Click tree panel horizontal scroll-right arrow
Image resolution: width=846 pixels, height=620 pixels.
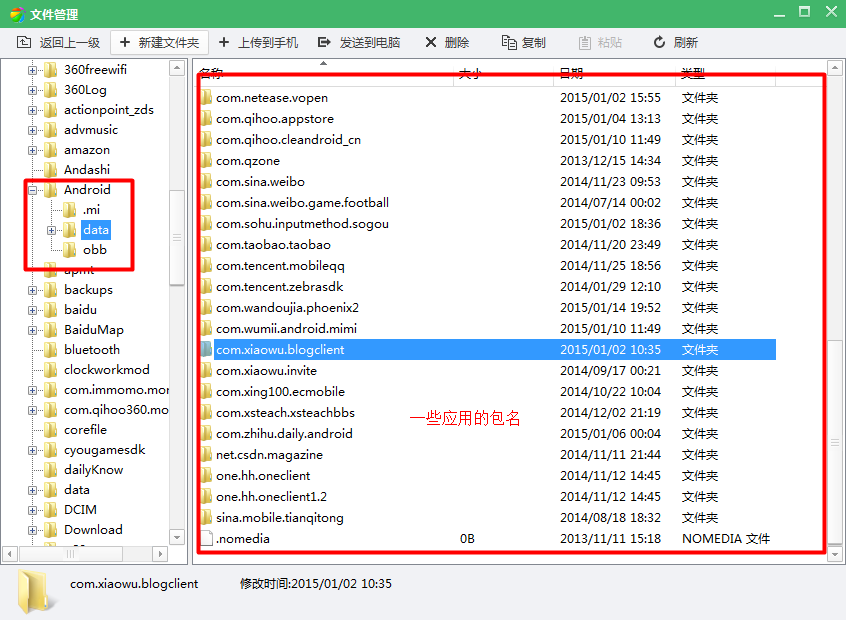point(160,554)
